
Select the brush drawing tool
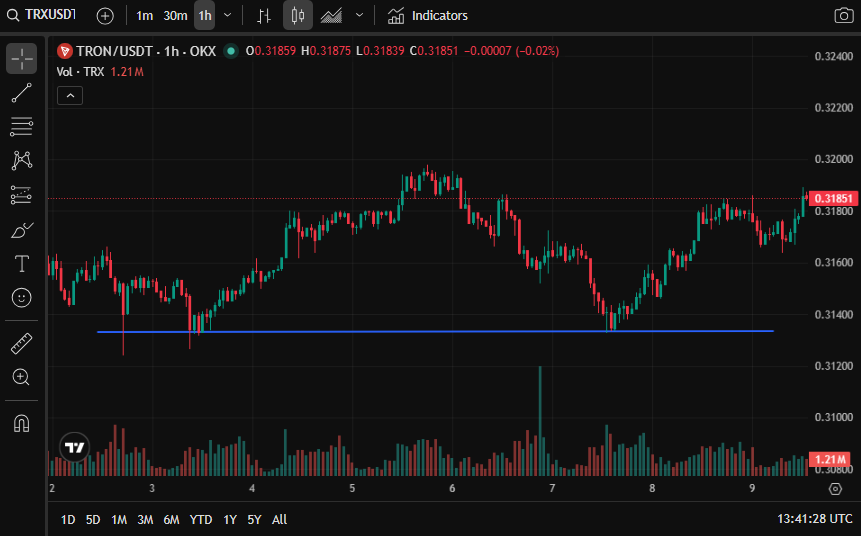[21, 230]
